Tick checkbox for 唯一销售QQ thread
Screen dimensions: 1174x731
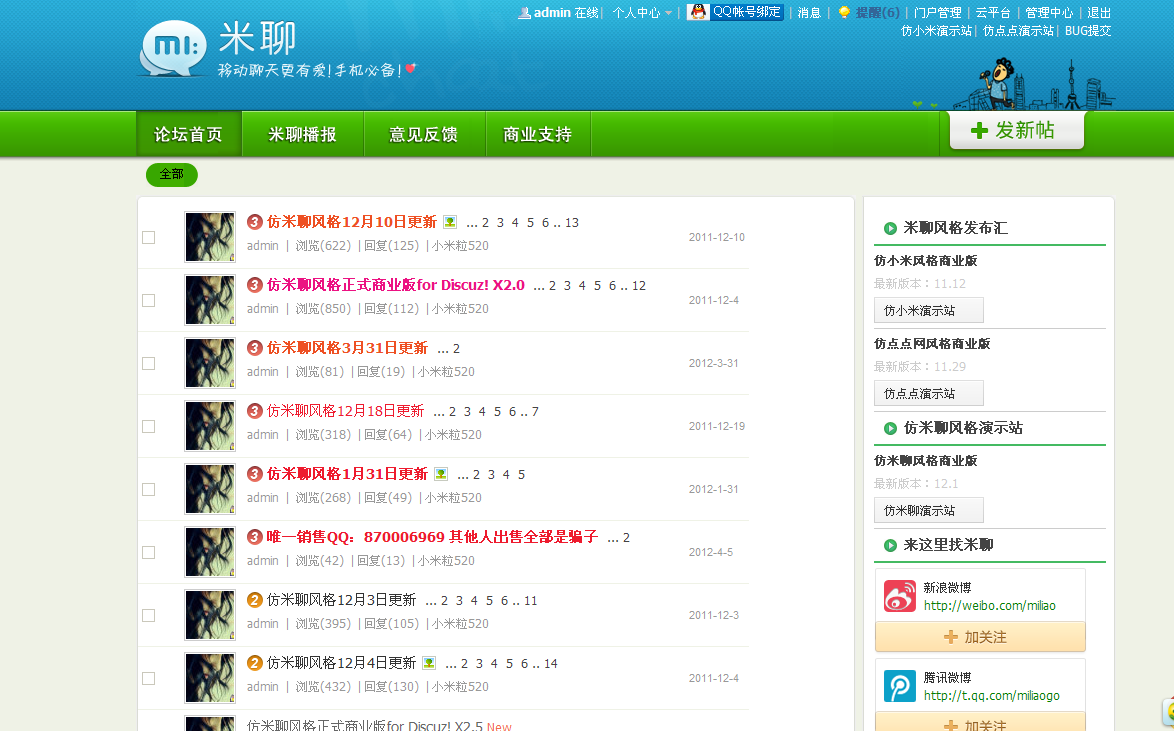148,552
